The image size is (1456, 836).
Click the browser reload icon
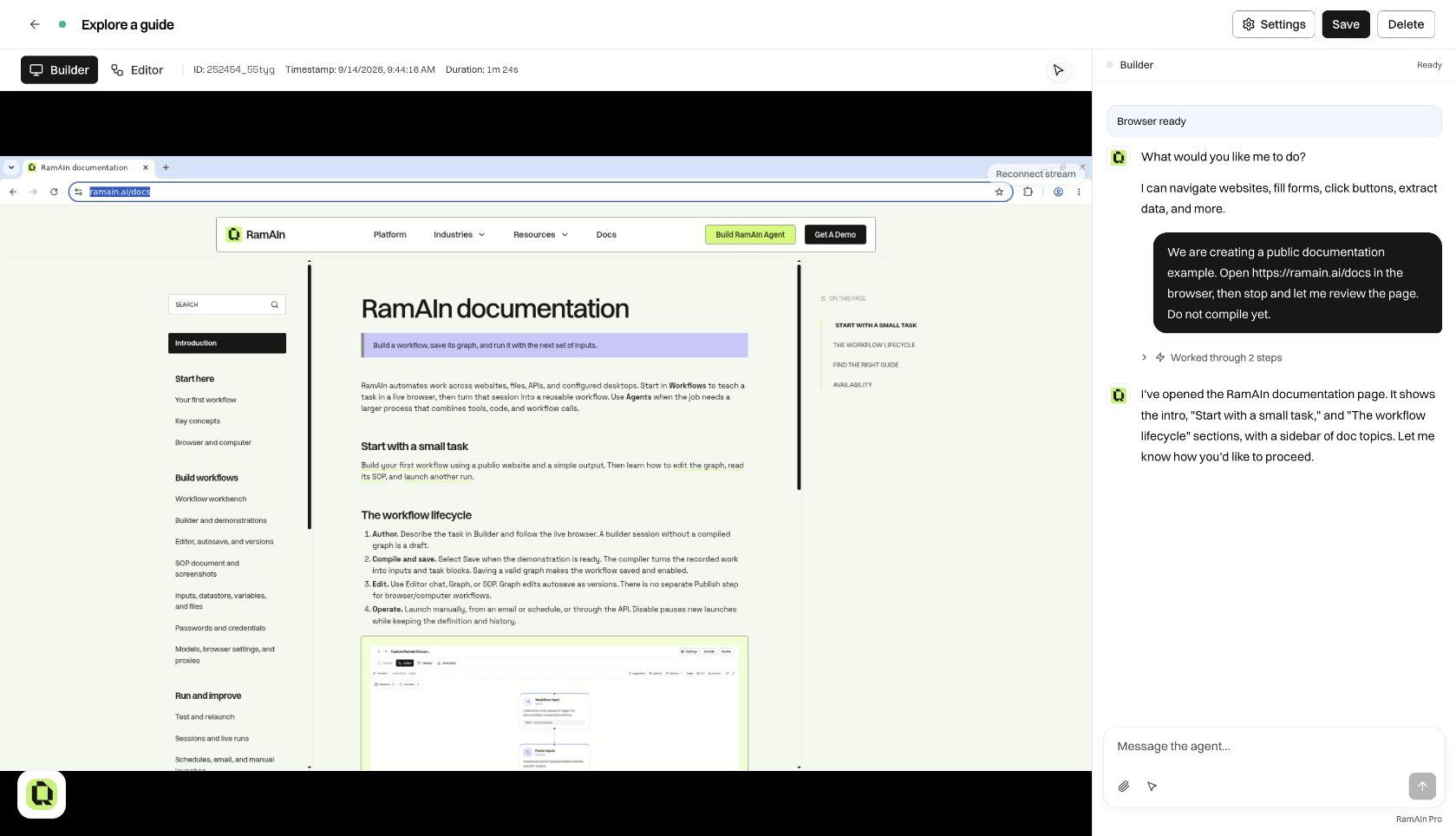pos(54,192)
